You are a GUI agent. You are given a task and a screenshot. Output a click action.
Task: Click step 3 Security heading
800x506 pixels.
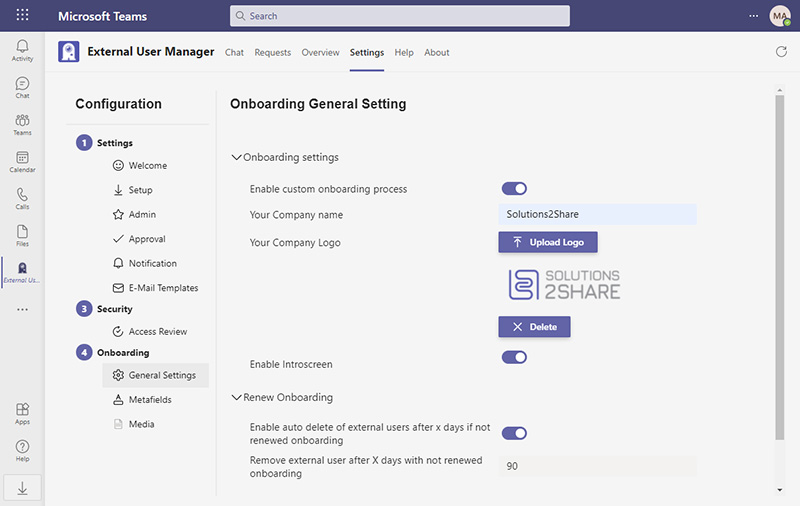pos(105,309)
